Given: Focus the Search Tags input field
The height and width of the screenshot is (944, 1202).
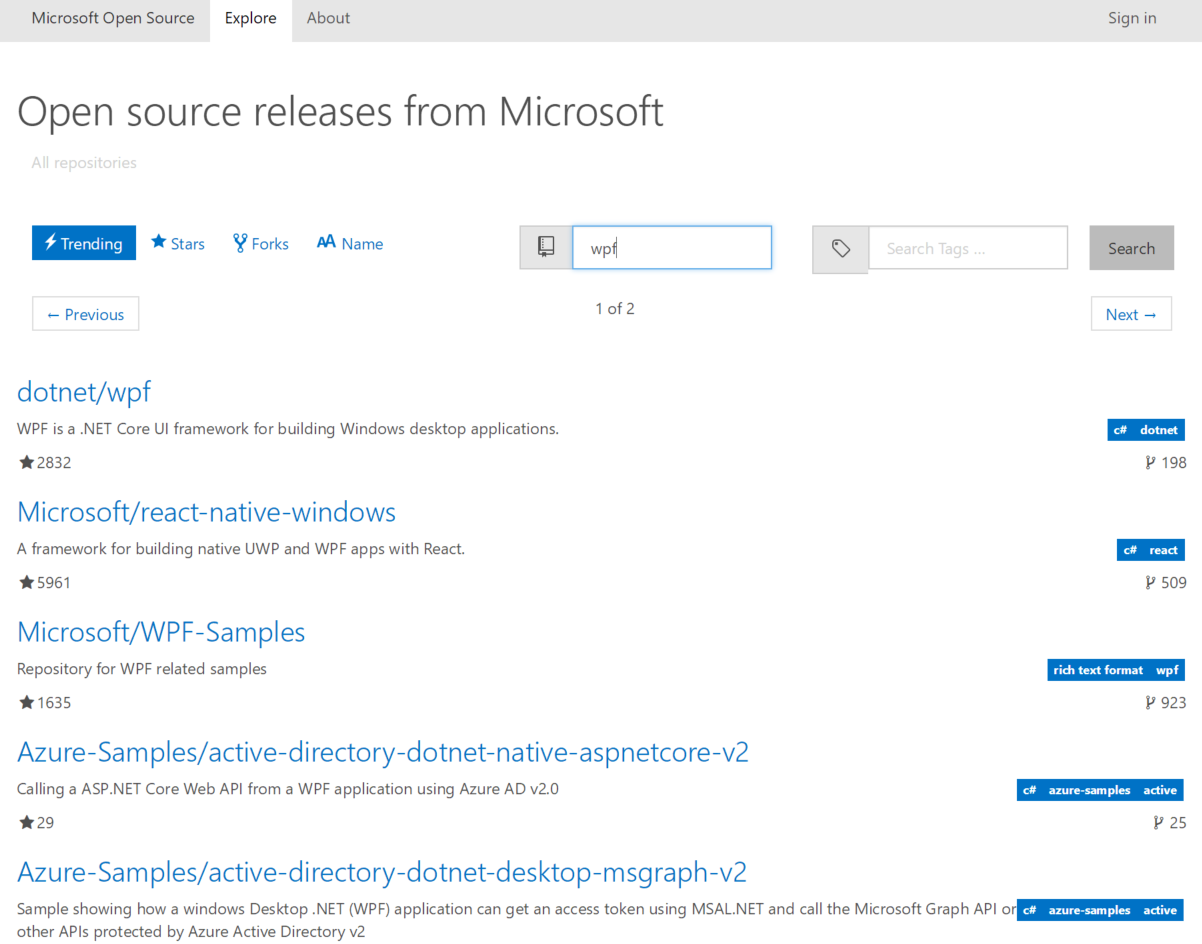Looking at the screenshot, I should 968,248.
